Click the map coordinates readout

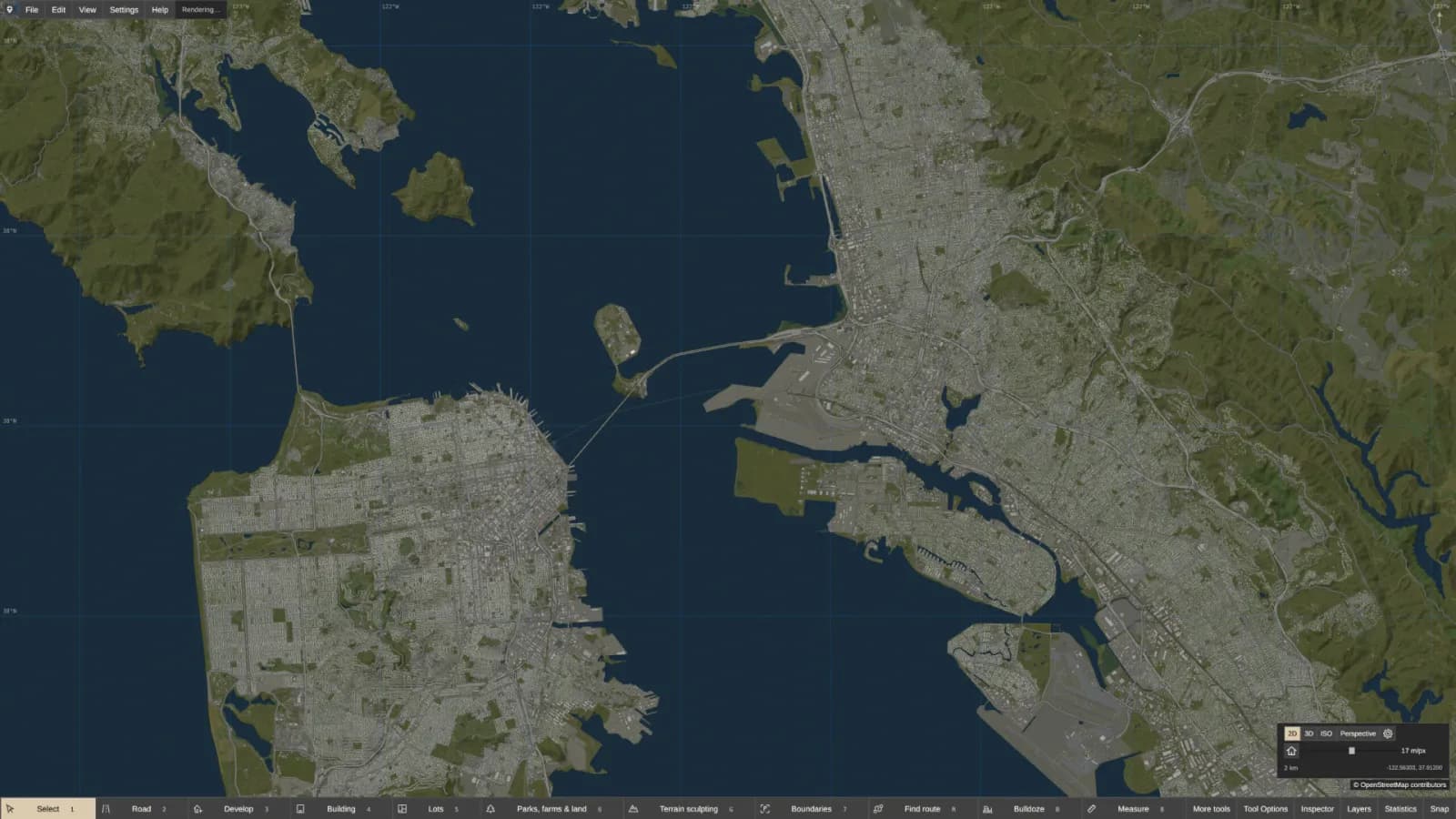point(1415,768)
